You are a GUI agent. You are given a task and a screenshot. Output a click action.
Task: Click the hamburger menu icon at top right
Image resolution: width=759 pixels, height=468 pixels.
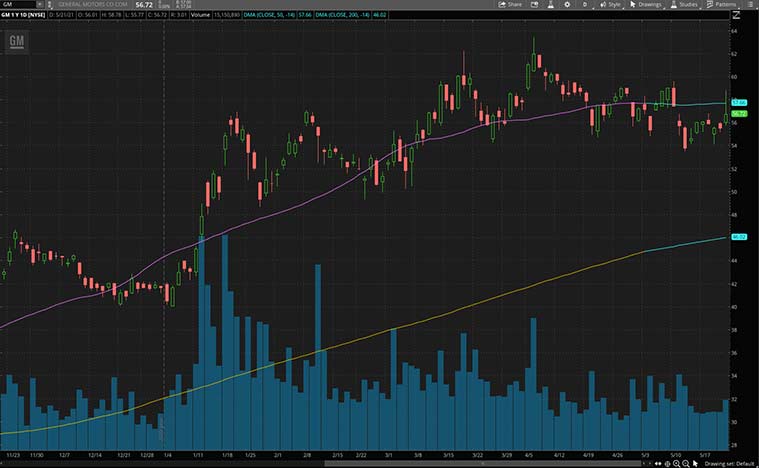coord(751,5)
